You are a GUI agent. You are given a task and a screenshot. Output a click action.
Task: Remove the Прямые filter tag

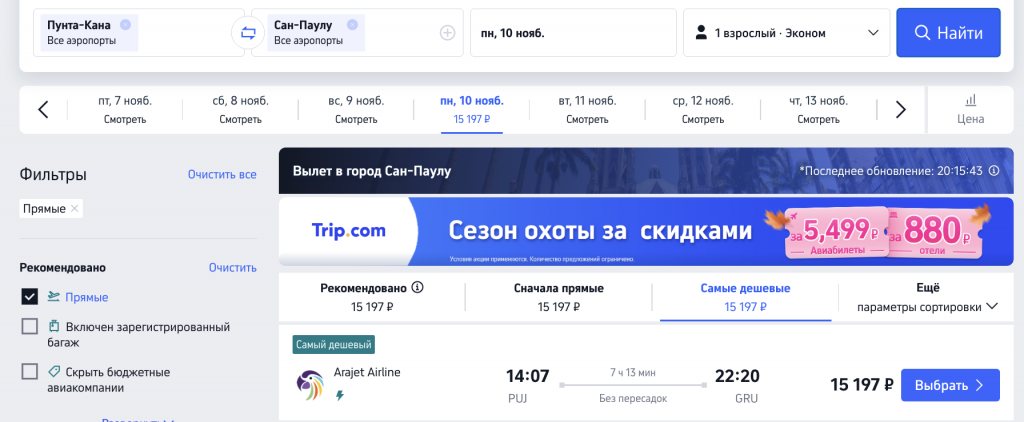pyautogui.click(x=74, y=208)
